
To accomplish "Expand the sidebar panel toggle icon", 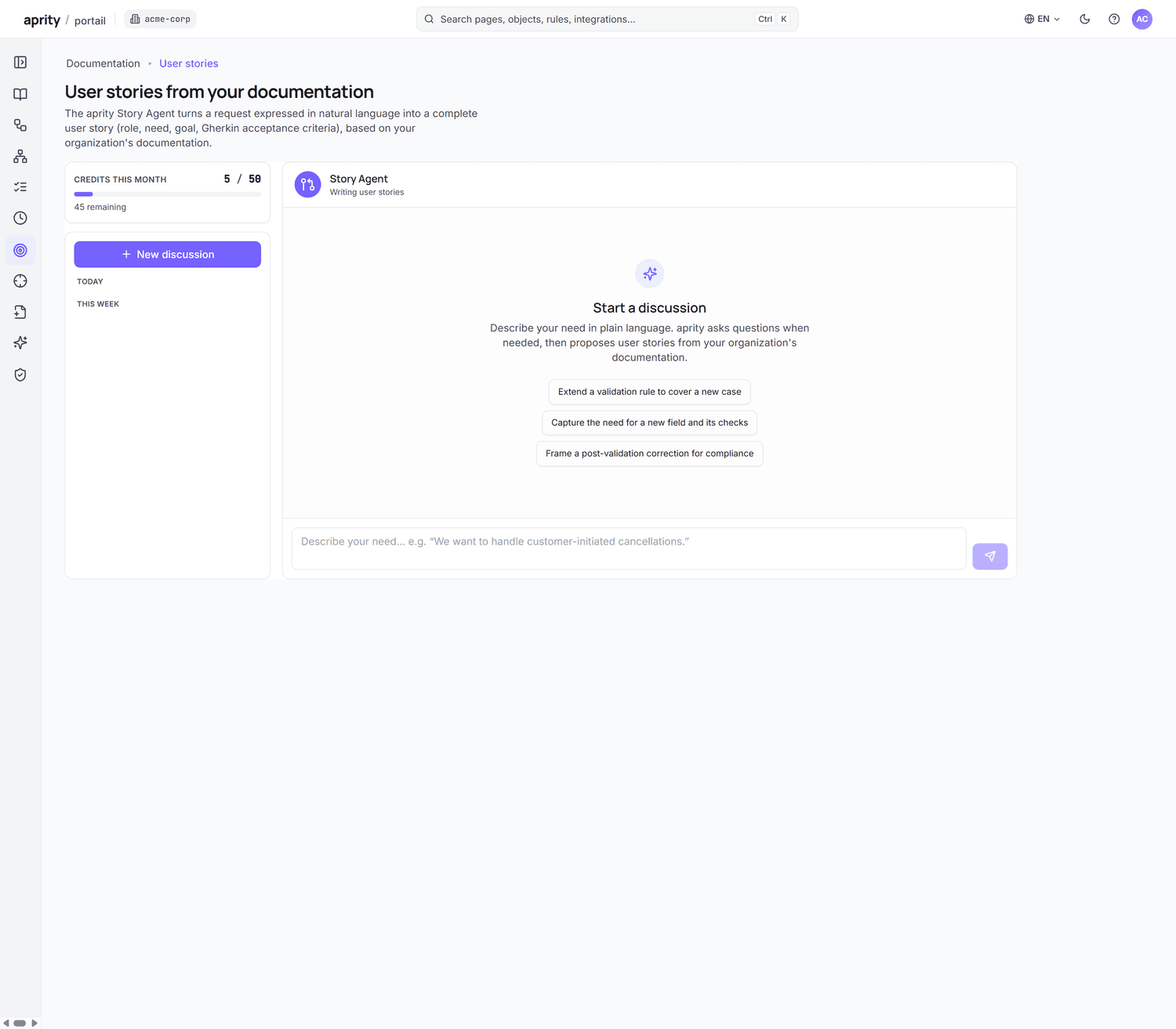I will (20, 63).
